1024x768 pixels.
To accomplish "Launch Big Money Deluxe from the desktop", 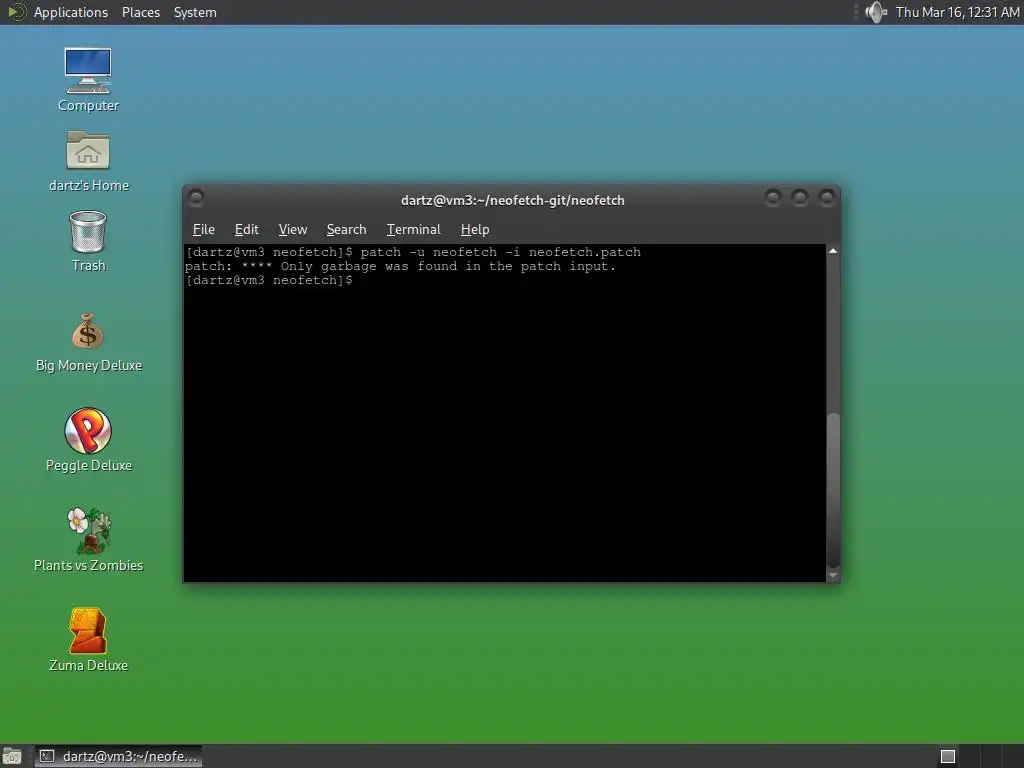I will coord(88,343).
